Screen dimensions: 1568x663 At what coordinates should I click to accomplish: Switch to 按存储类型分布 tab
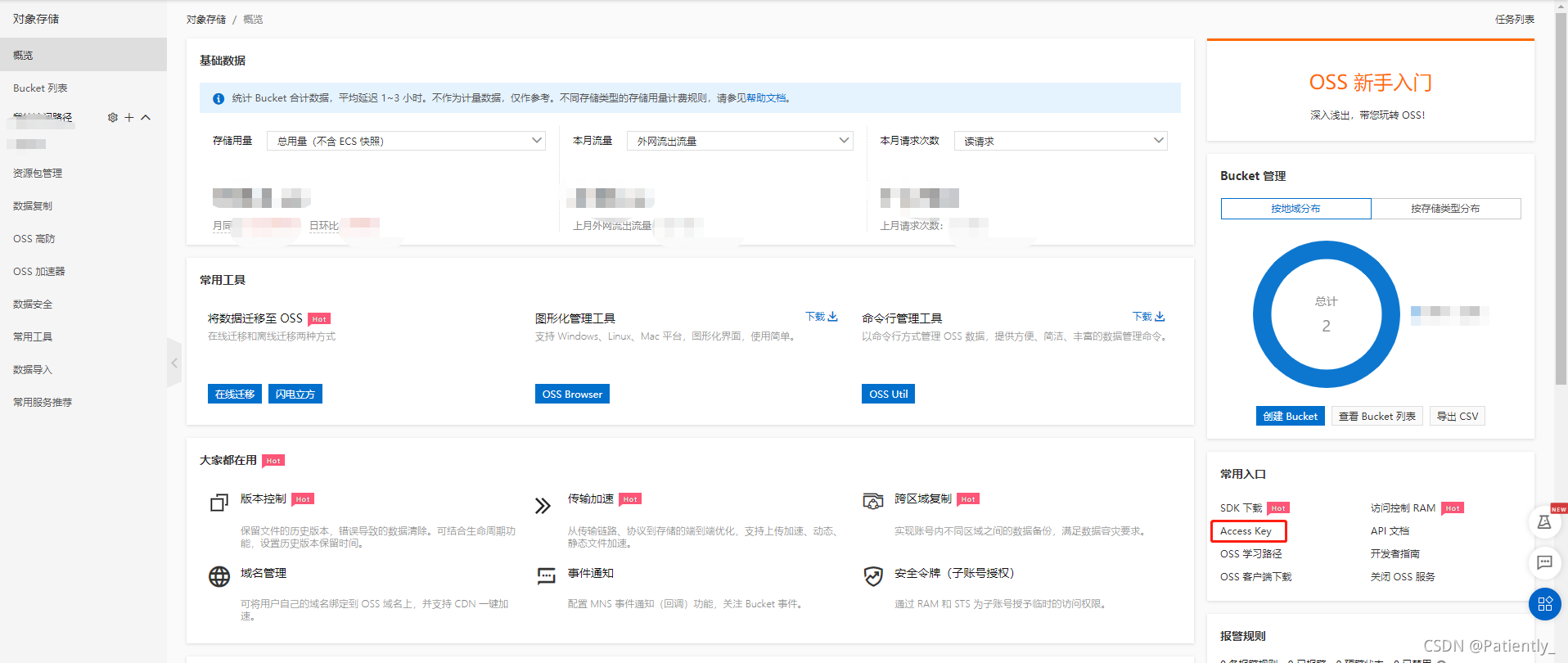pyautogui.click(x=1446, y=209)
